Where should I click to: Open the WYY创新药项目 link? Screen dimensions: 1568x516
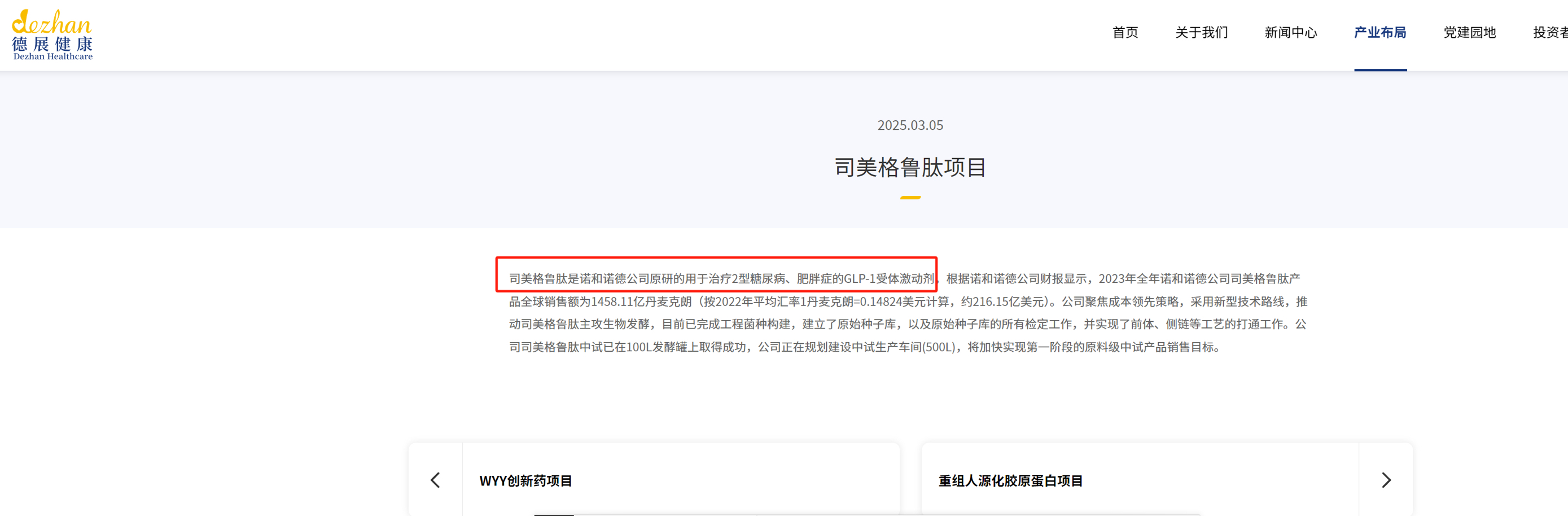(526, 480)
